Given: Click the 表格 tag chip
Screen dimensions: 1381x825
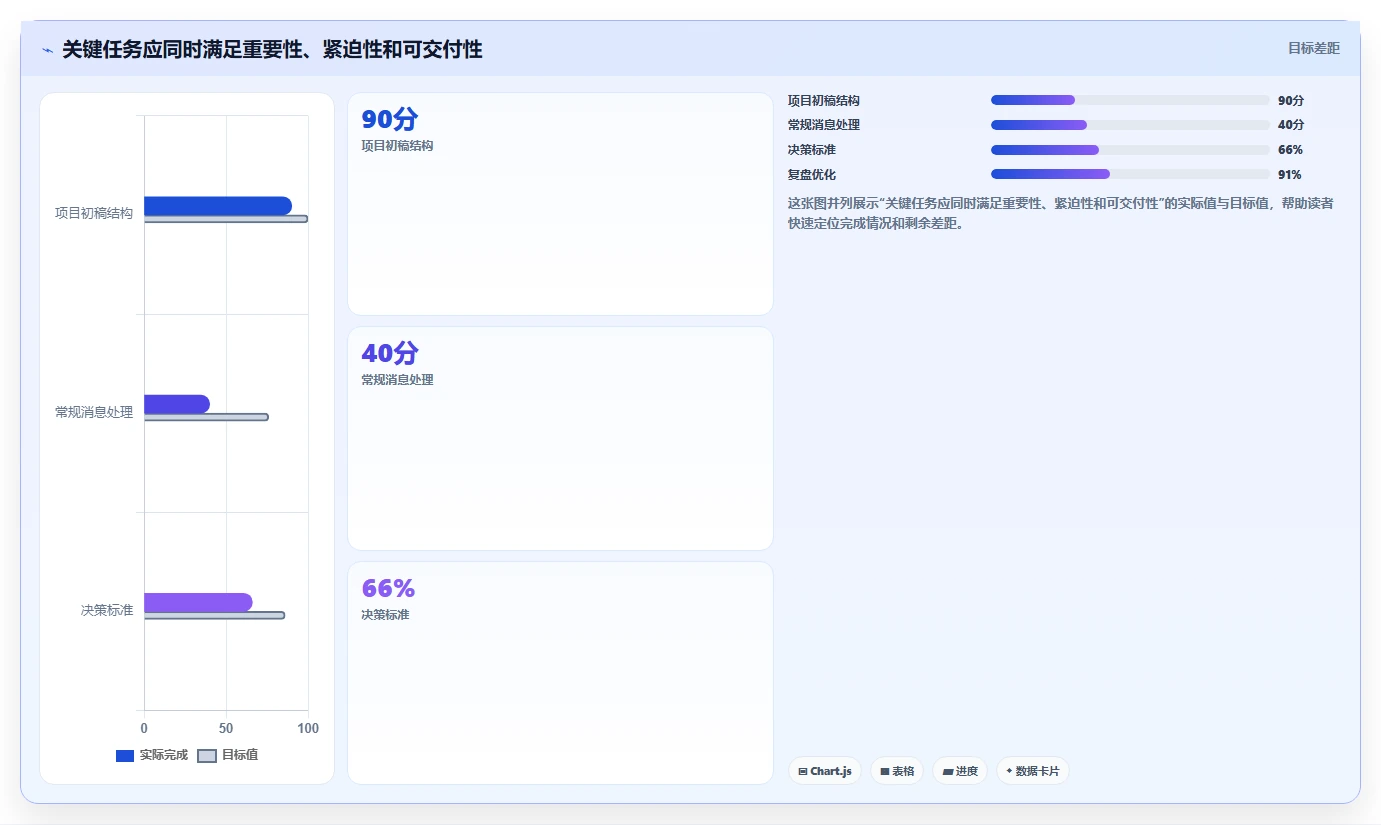Looking at the screenshot, I should click(897, 771).
